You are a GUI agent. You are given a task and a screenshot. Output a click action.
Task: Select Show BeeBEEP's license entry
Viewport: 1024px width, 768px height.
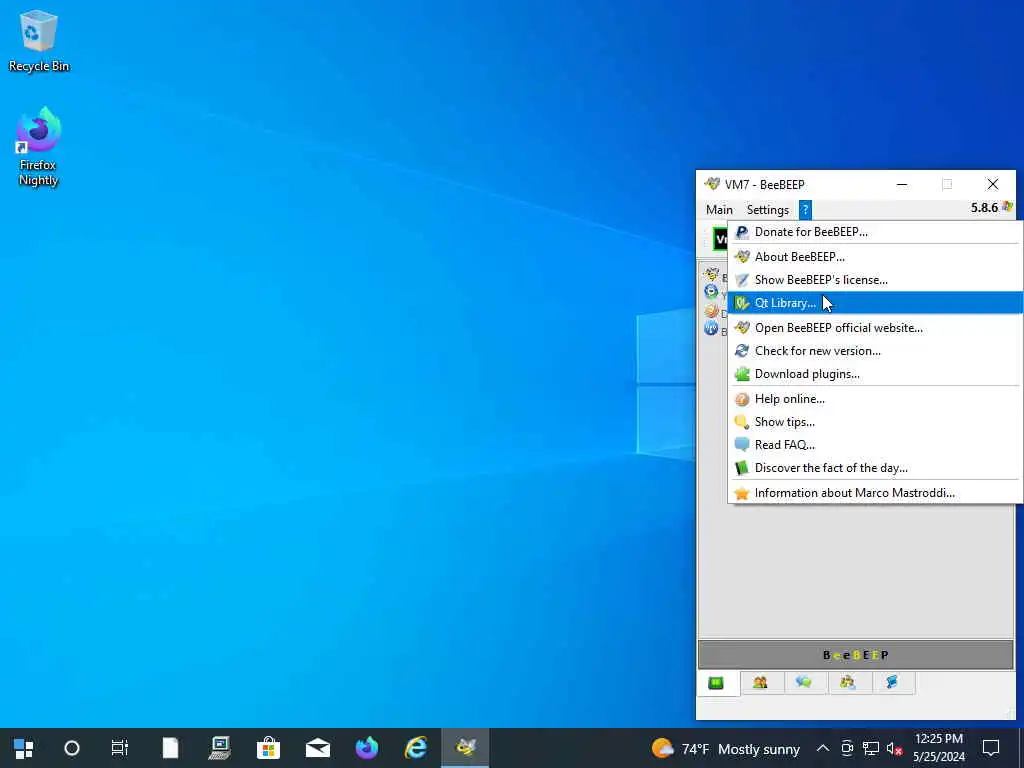(874, 280)
